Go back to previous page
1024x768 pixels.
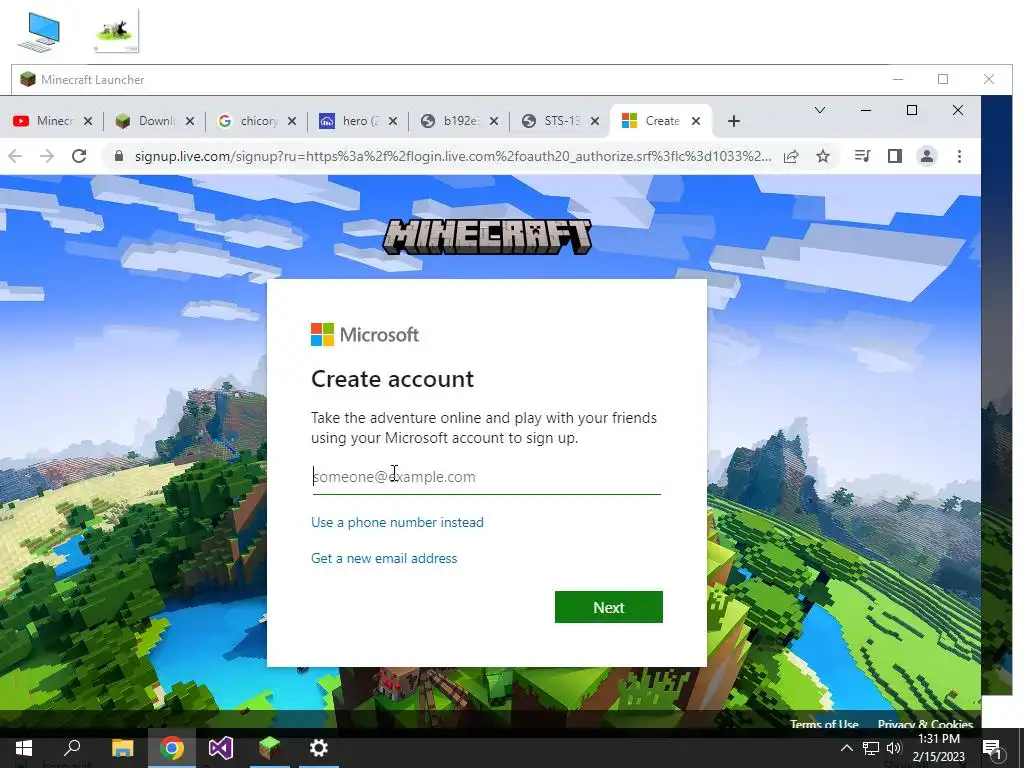[x=15, y=156]
